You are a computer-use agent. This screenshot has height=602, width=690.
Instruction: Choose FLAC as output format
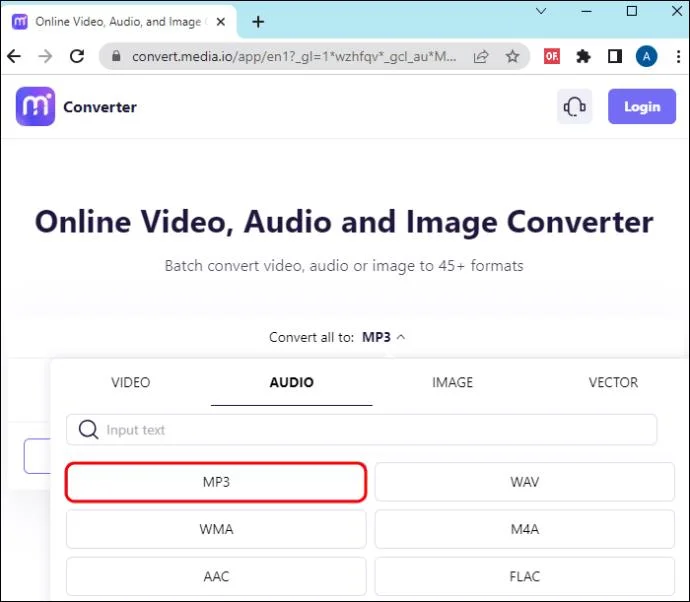525,576
